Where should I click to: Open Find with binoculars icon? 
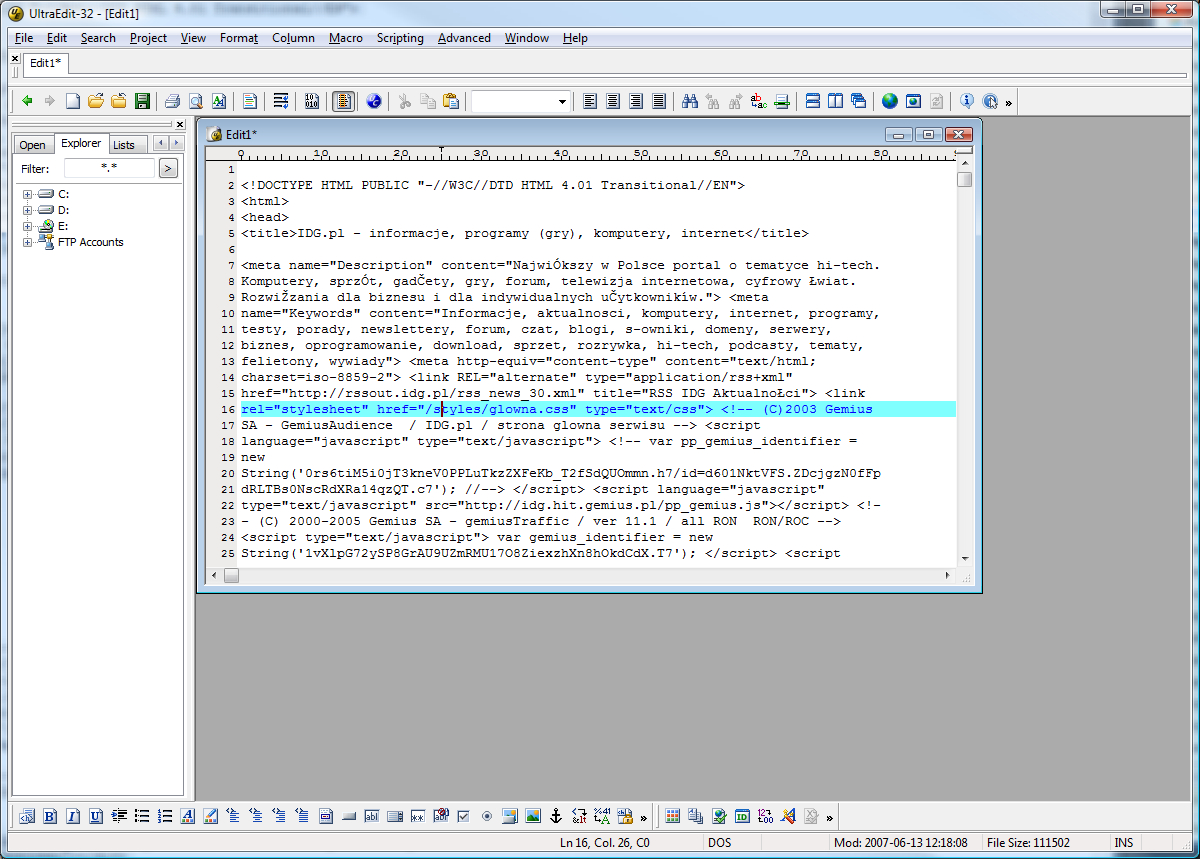point(689,101)
